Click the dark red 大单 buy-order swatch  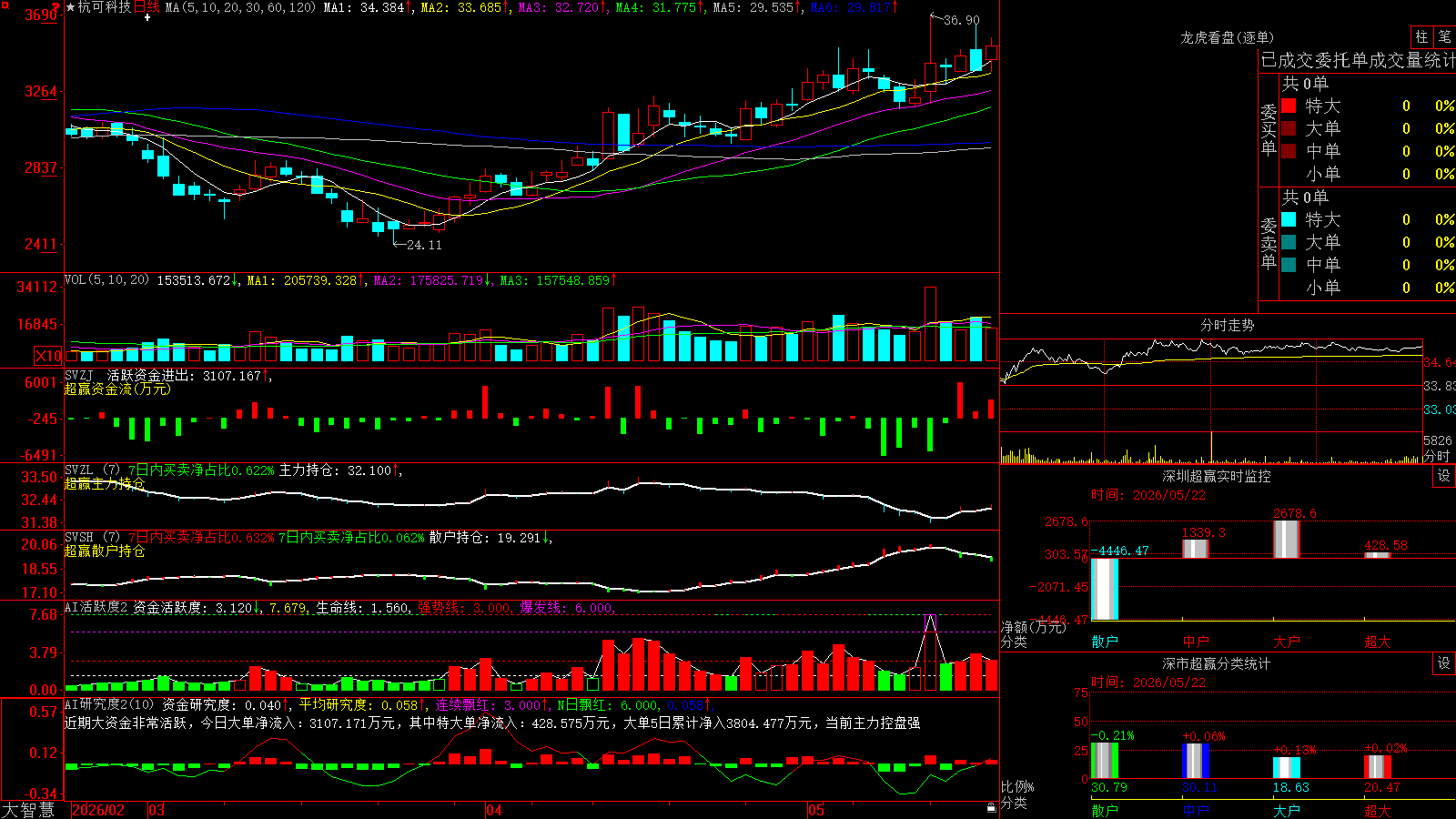click(x=1289, y=128)
